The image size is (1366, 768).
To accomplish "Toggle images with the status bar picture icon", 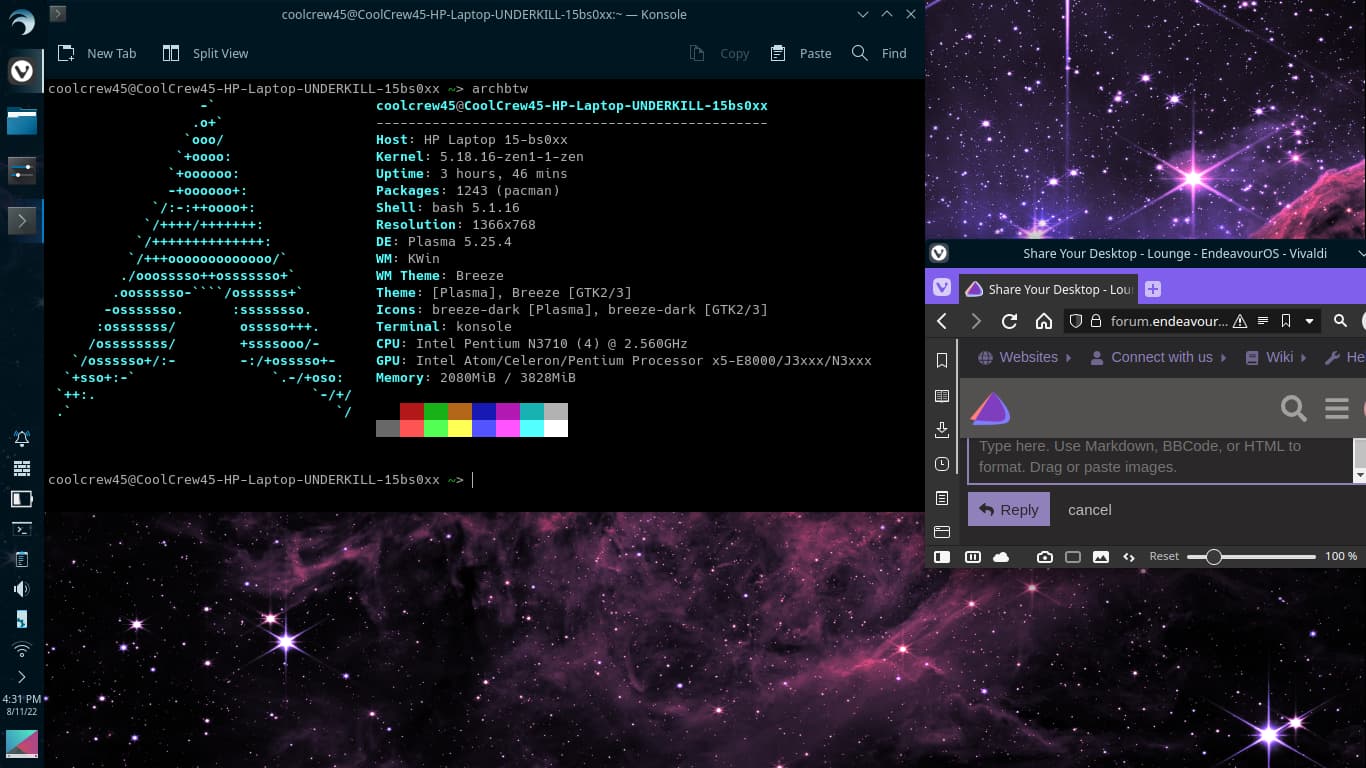I will [x=1101, y=557].
